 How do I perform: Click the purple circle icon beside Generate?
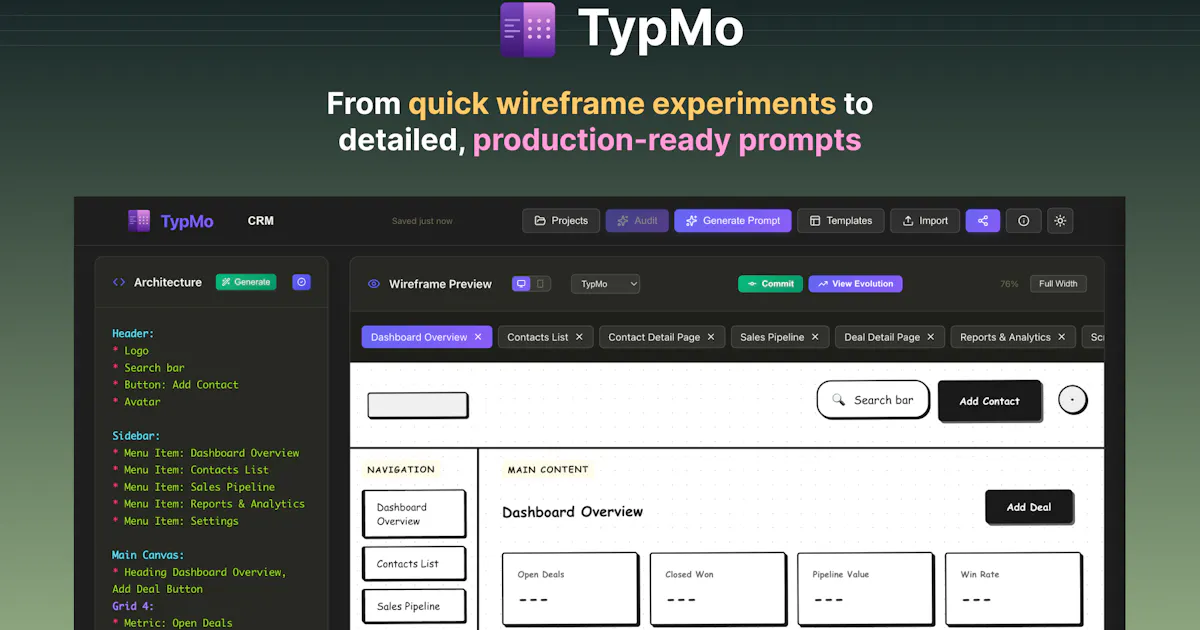(301, 282)
